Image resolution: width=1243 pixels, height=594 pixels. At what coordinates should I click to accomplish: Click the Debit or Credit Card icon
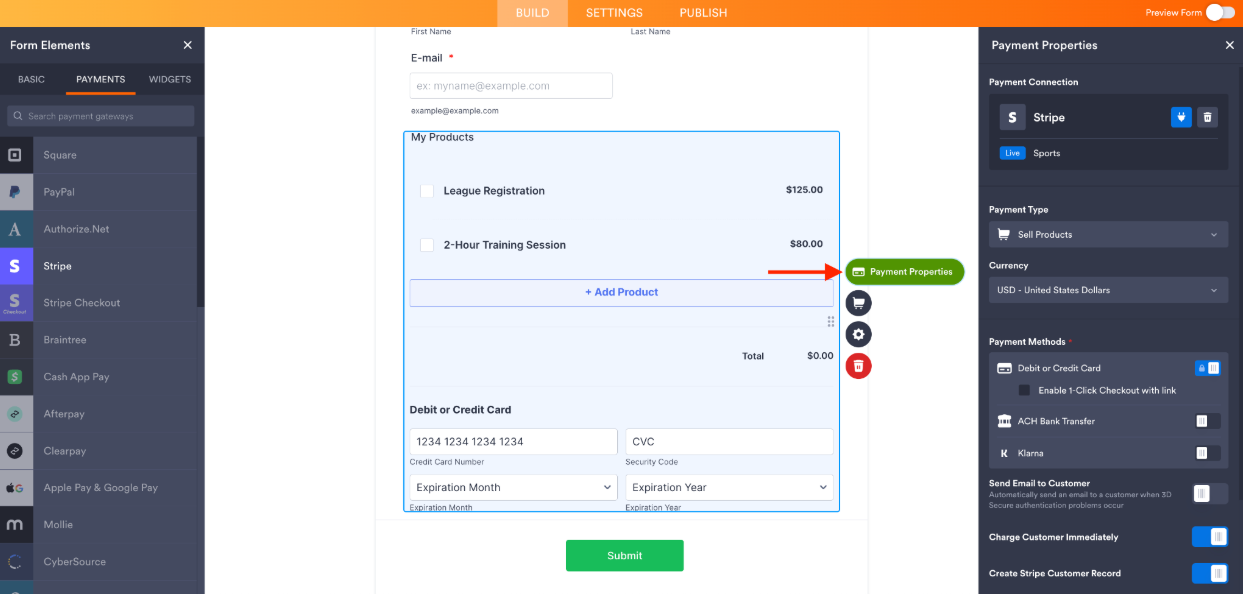[1005, 368]
